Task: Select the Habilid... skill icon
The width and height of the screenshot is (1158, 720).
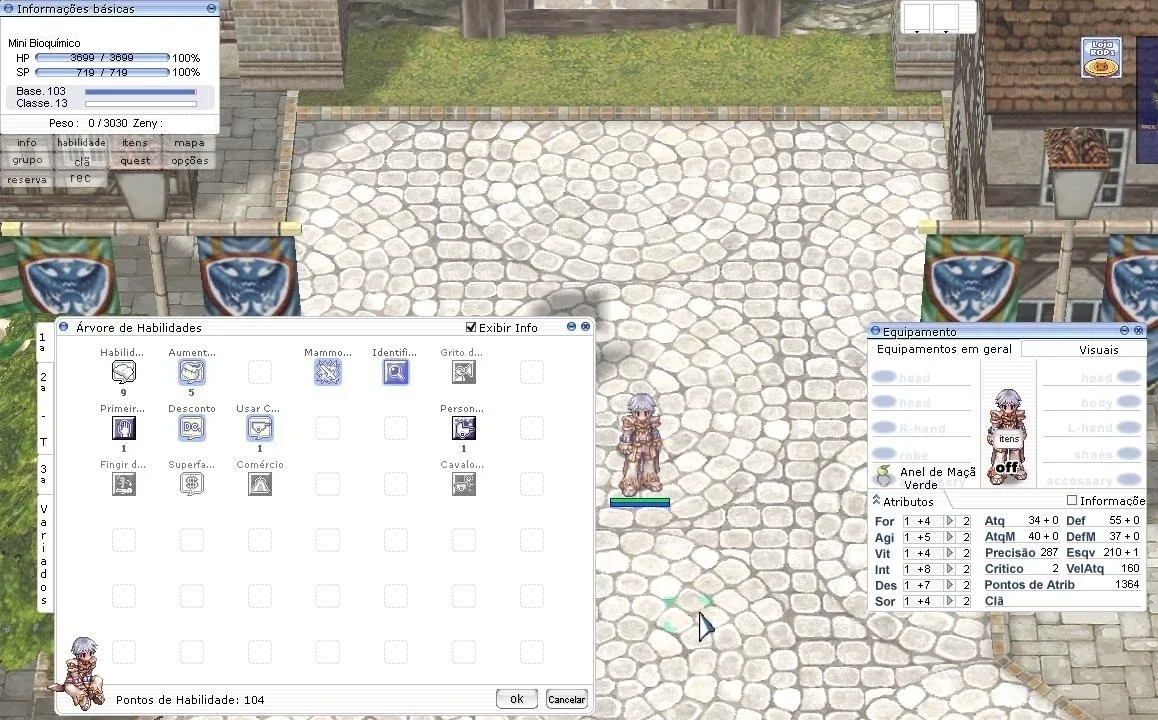Action: [123, 372]
